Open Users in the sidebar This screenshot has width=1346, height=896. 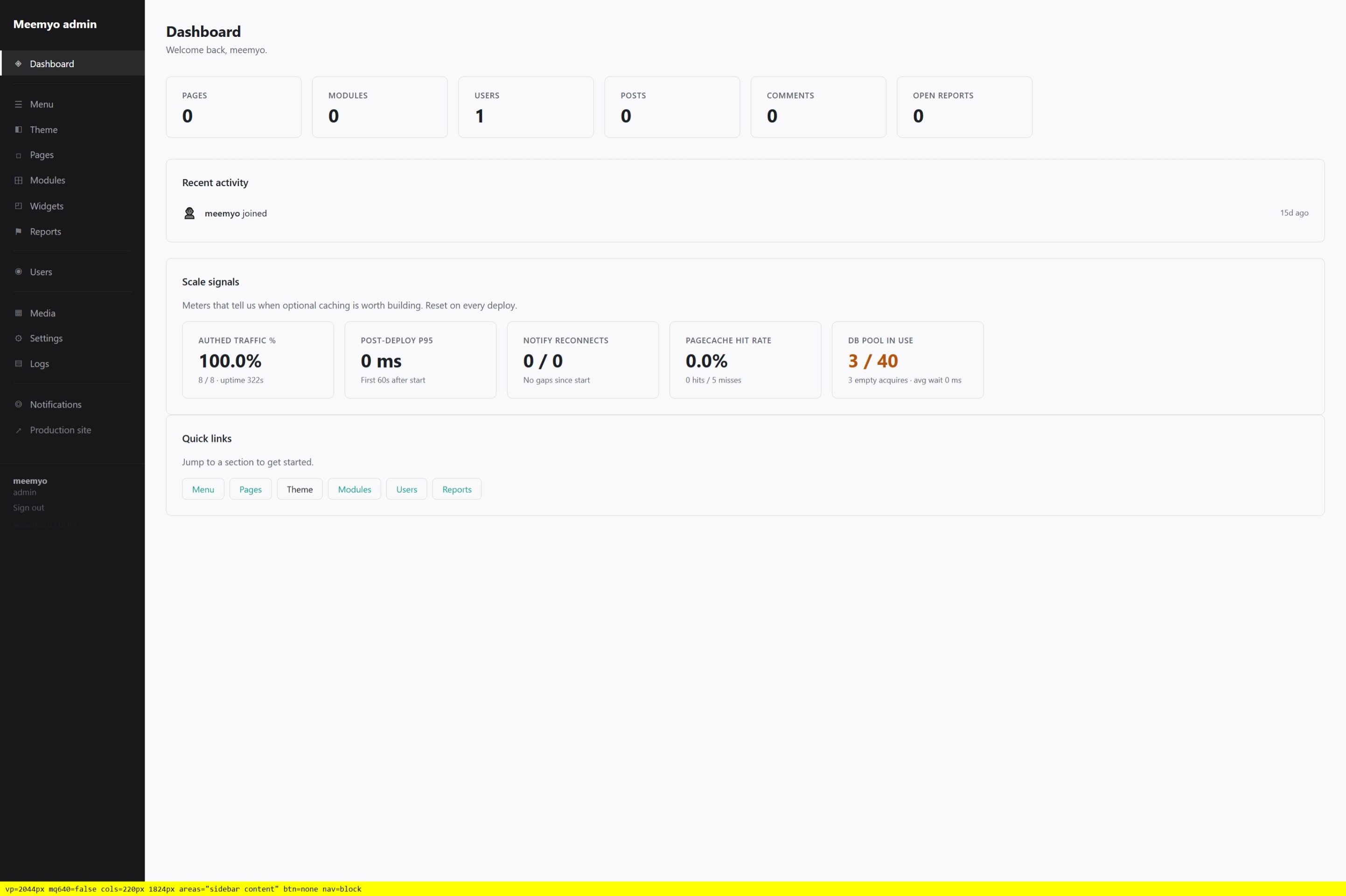pyautogui.click(x=73, y=272)
